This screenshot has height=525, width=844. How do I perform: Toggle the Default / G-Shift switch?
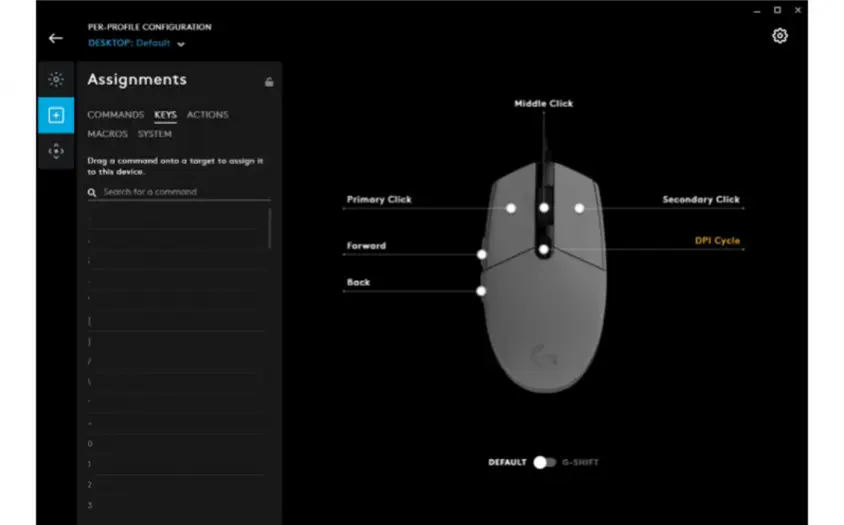click(544, 462)
